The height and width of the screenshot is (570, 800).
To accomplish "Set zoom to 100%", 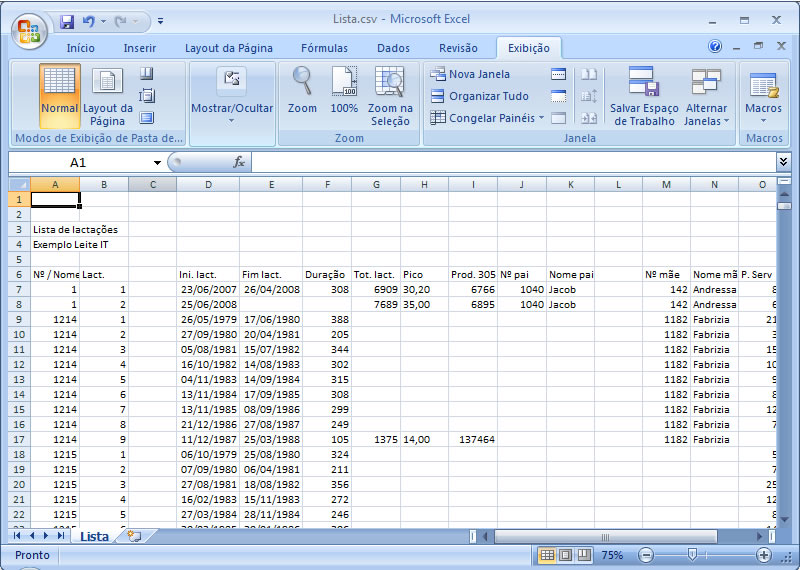I will (x=344, y=90).
